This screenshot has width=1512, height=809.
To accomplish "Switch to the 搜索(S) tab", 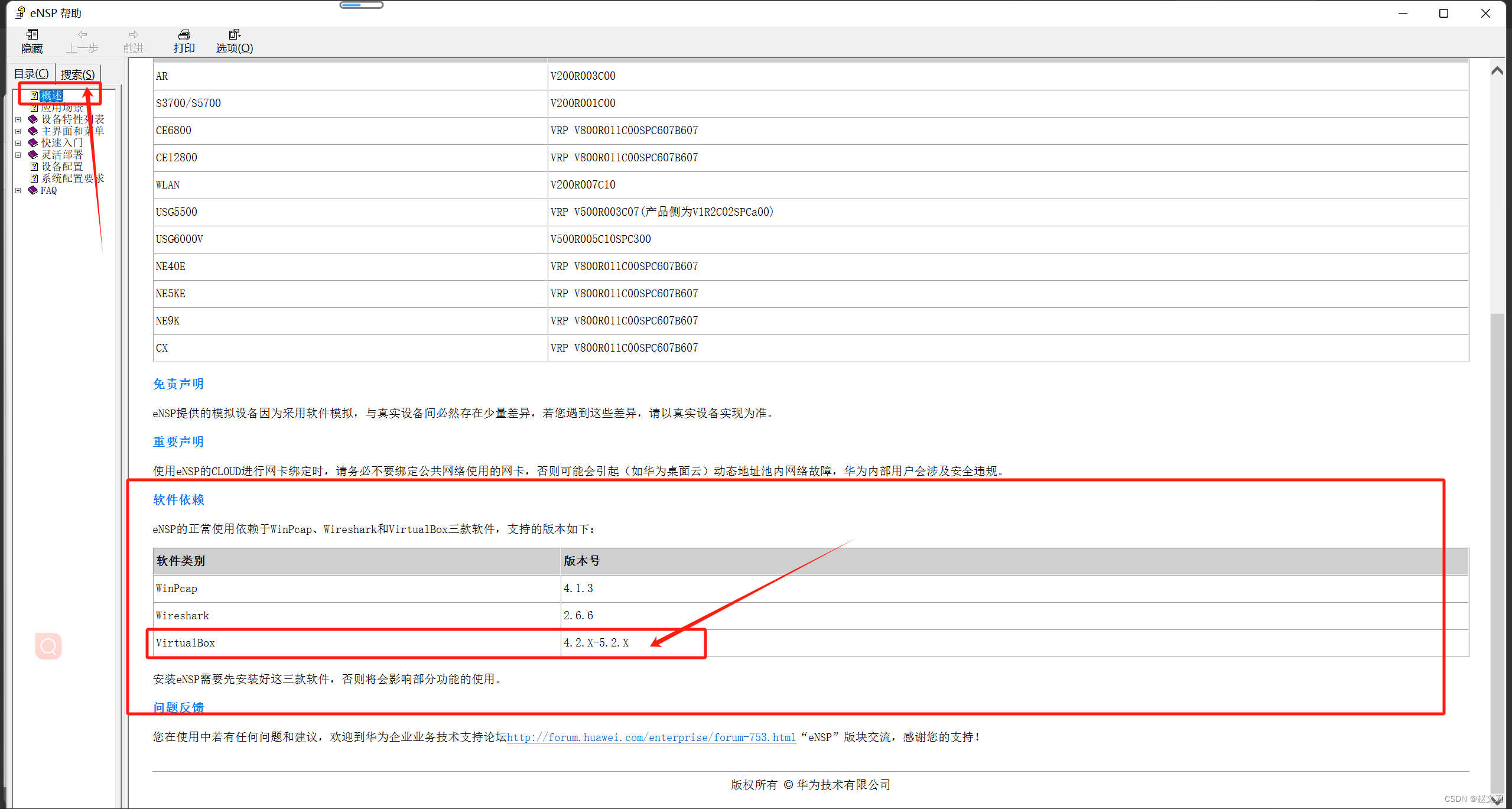I will pos(77,74).
